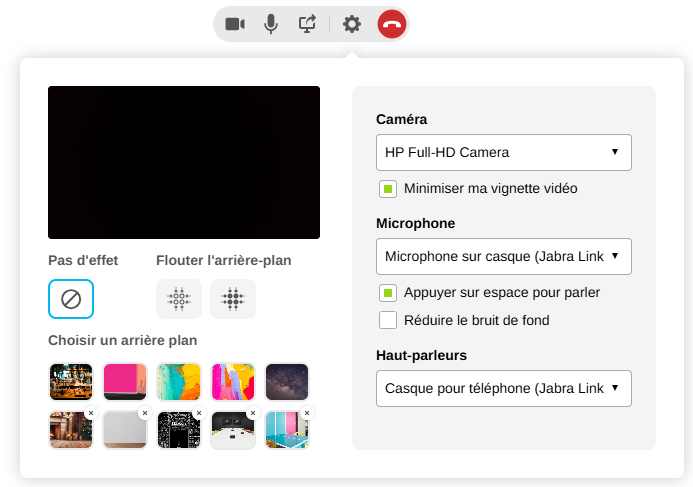Hang up with the red phone button
Image resolution: width=693 pixels, height=487 pixels.
391,24
